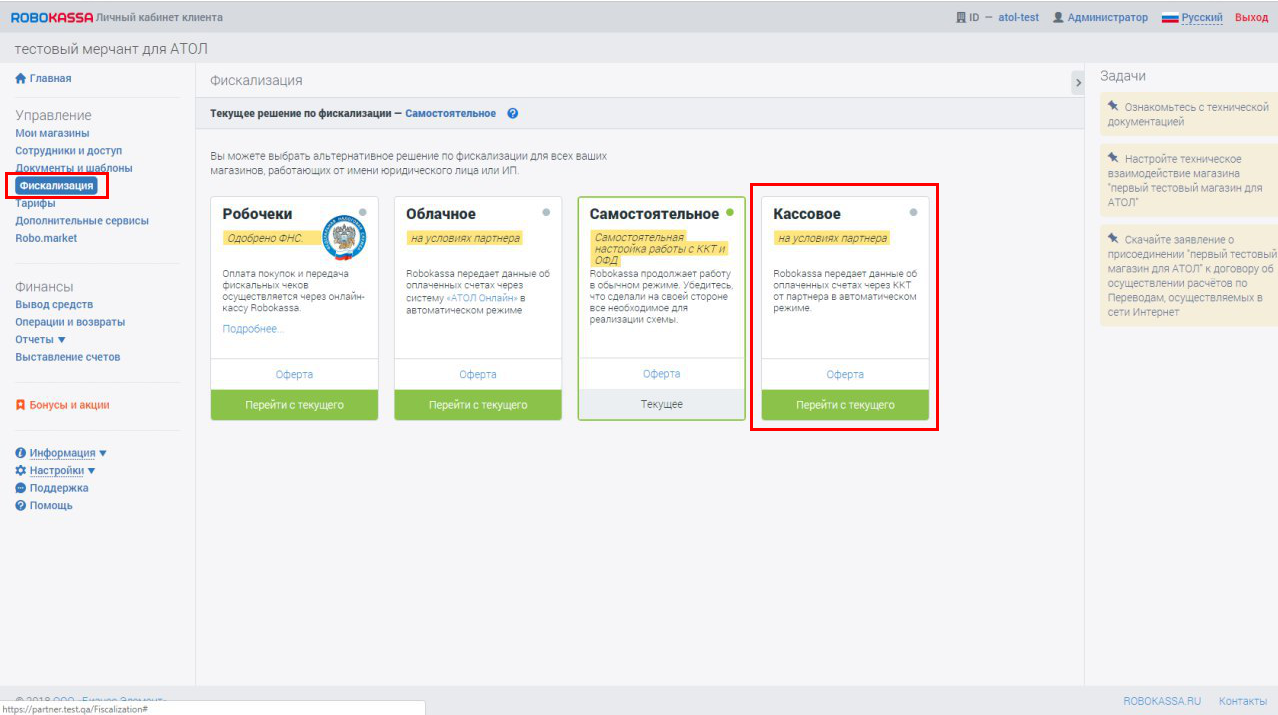Screen dimensions: 1278x715
Task: Click the Информация info icon
Action: point(20,453)
